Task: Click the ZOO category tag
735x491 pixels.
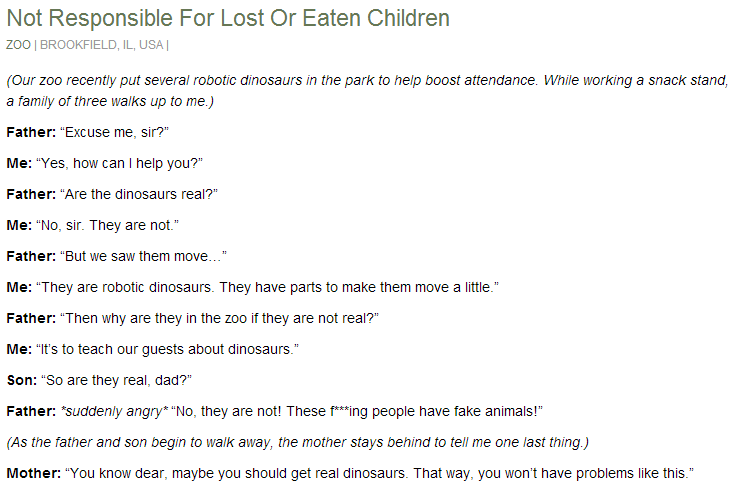Action: click(x=19, y=44)
